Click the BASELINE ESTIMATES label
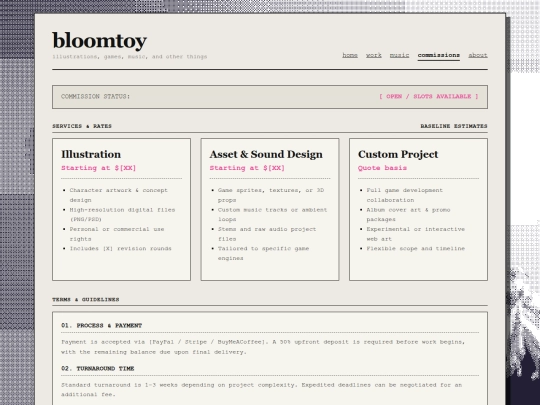540x405 pixels. pyautogui.click(x=454, y=126)
